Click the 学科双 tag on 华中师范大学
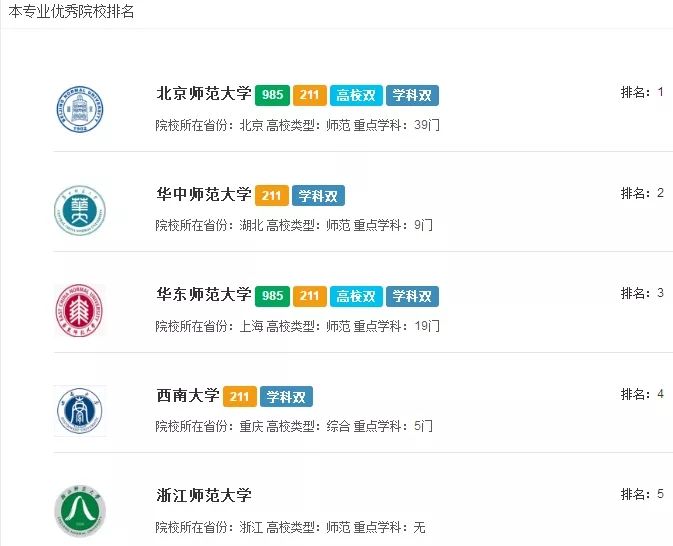Viewport: 673px width, 546px height. pyautogui.click(x=318, y=196)
